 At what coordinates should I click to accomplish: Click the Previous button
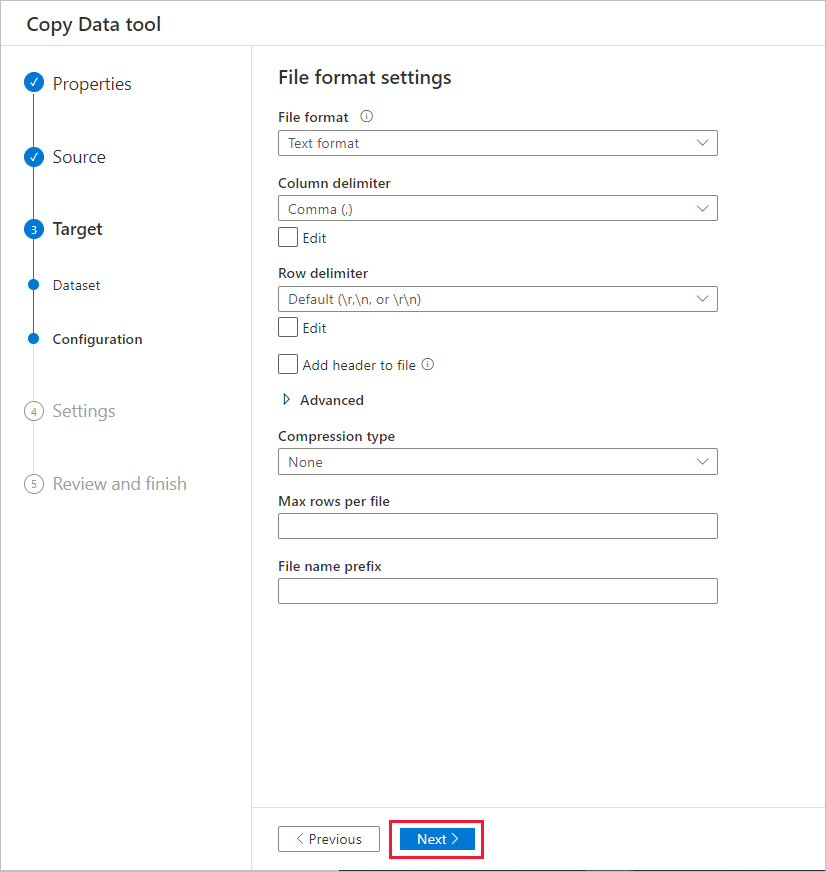click(x=328, y=839)
